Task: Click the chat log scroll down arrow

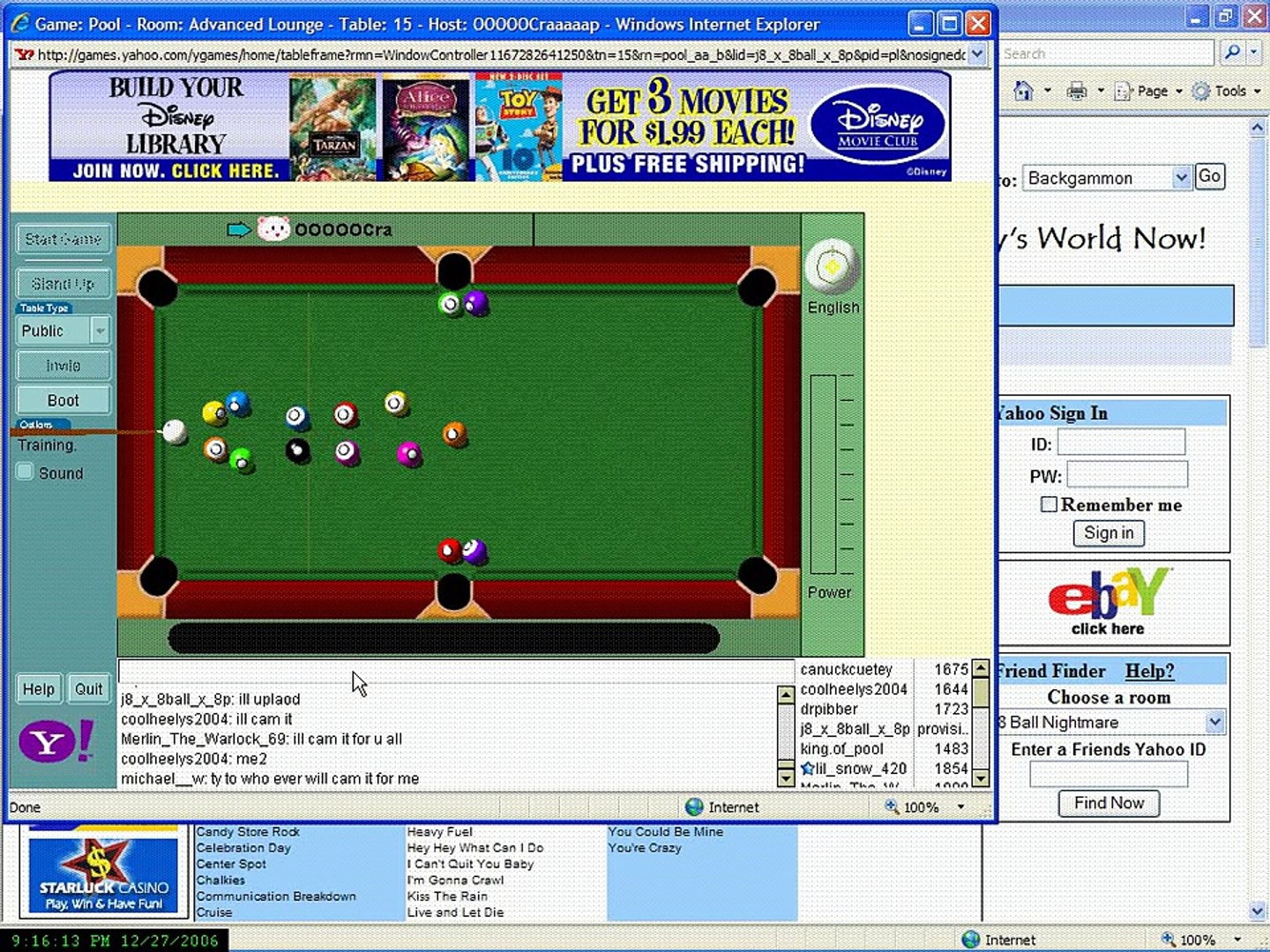Action: coord(785,777)
